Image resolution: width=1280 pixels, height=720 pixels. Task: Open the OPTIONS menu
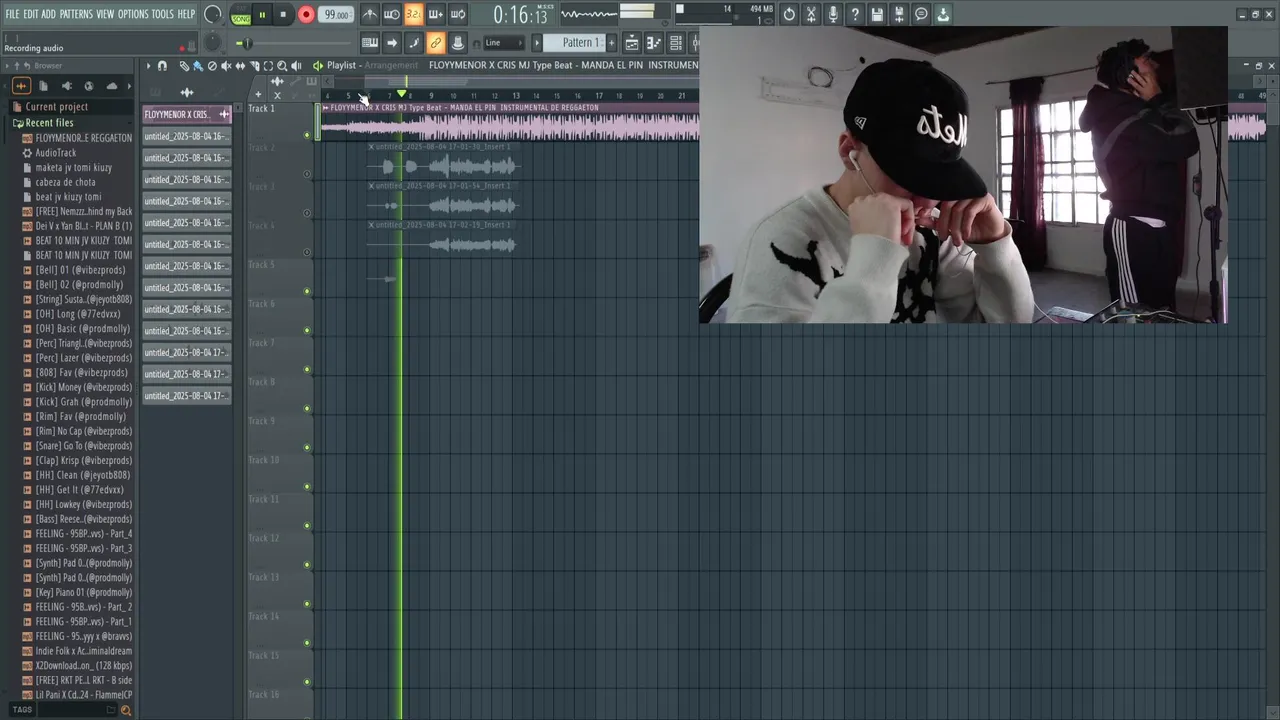[133, 14]
